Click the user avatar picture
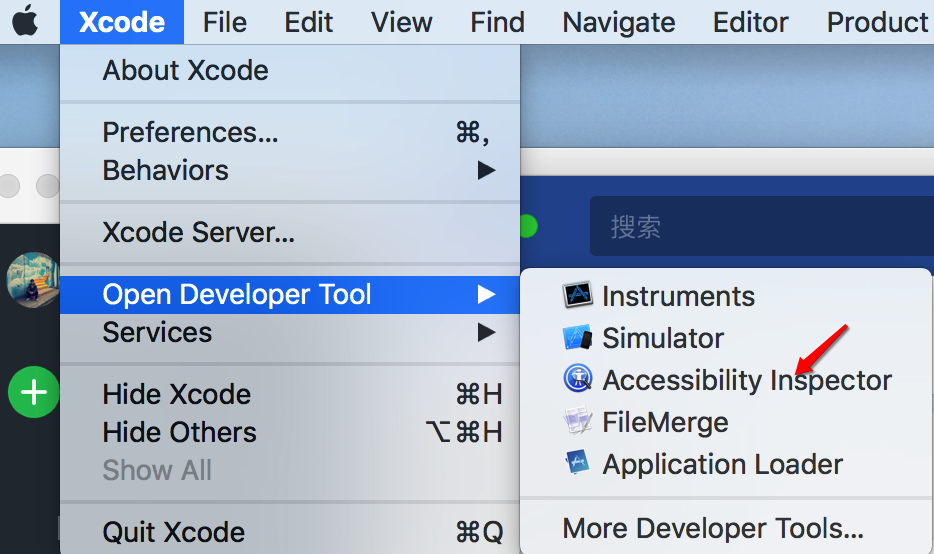Viewport: 934px width, 554px height. click(33, 280)
